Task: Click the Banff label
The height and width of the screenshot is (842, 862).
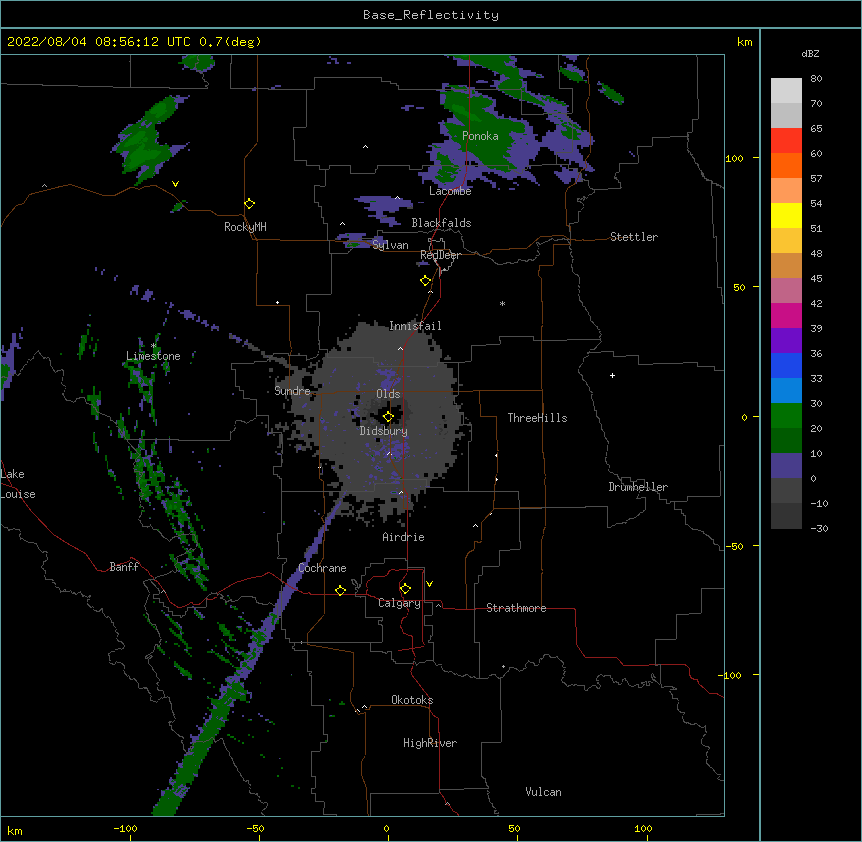Action: coord(124,567)
